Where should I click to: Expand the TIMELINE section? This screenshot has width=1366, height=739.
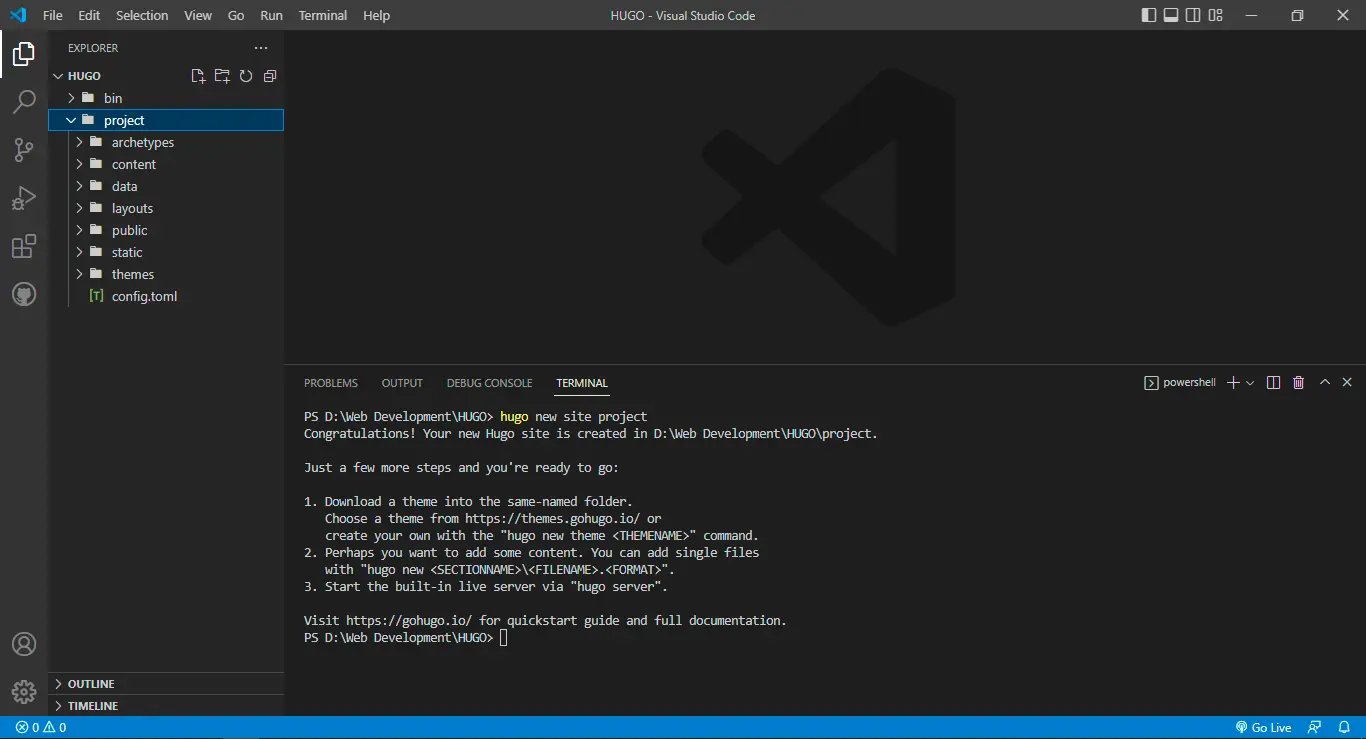pyautogui.click(x=166, y=706)
